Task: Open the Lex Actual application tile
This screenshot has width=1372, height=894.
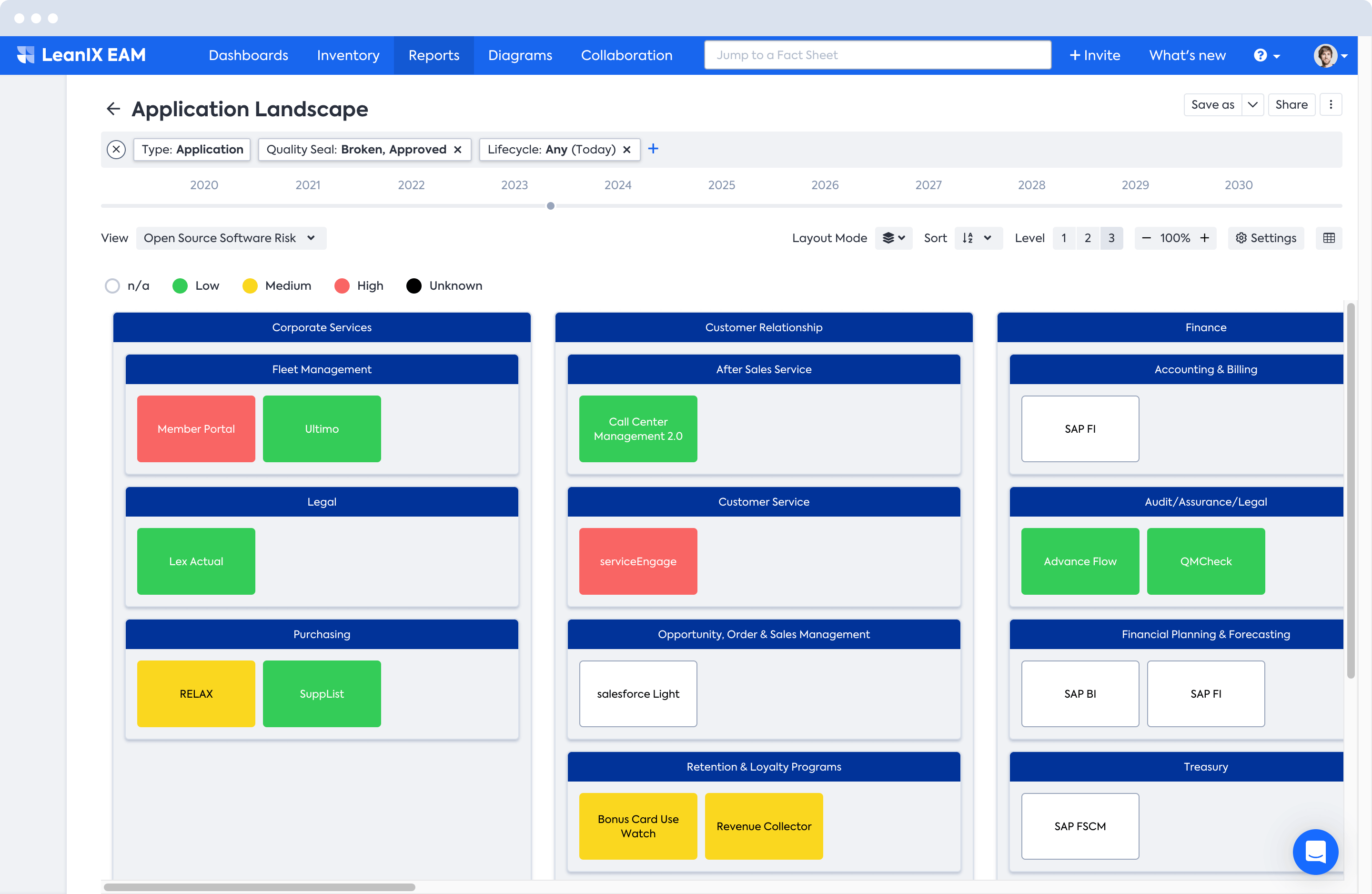Action: (196, 561)
